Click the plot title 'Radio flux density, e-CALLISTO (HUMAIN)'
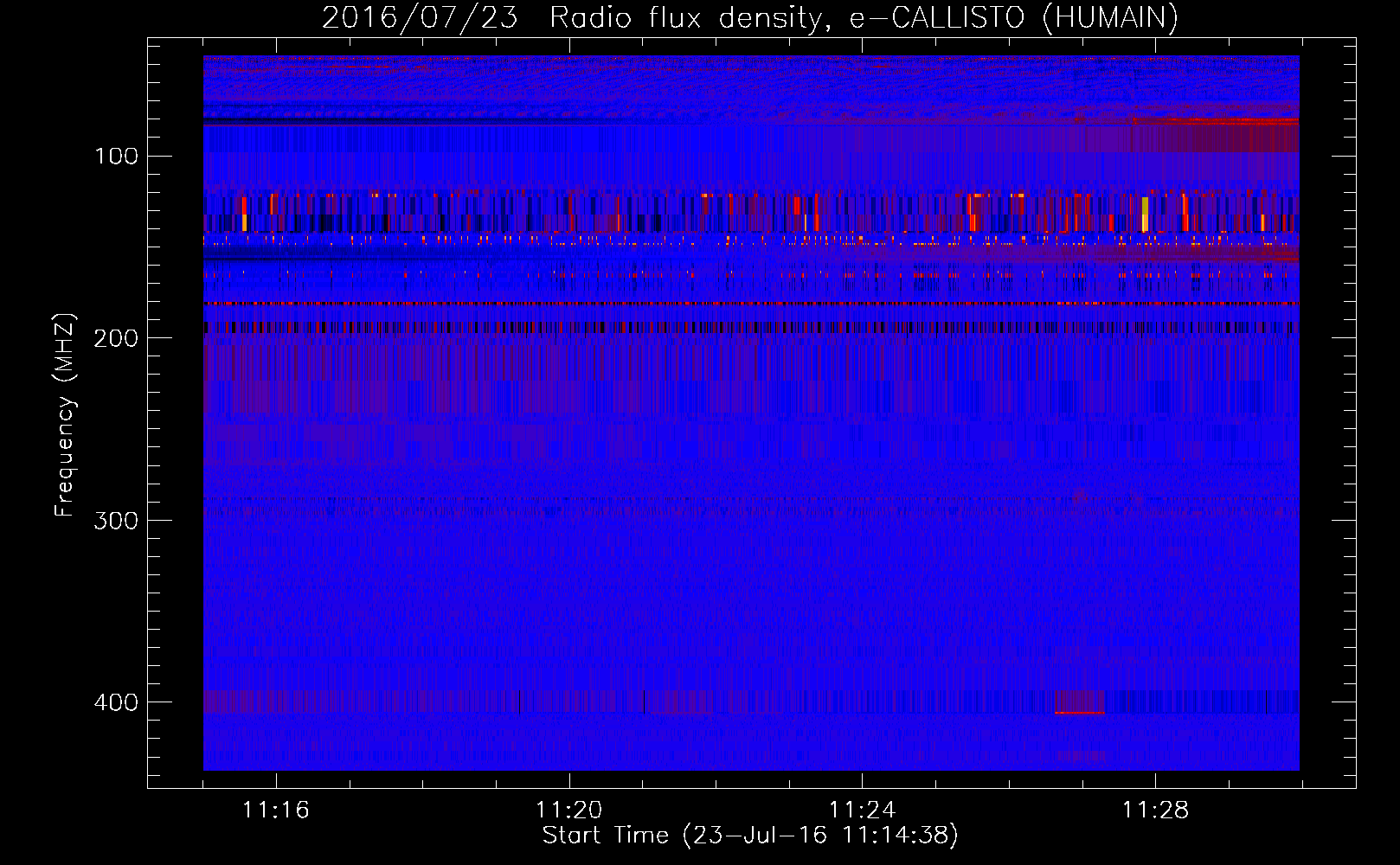Image resolution: width=1400 pixels, height=865 pixels. 864,18
